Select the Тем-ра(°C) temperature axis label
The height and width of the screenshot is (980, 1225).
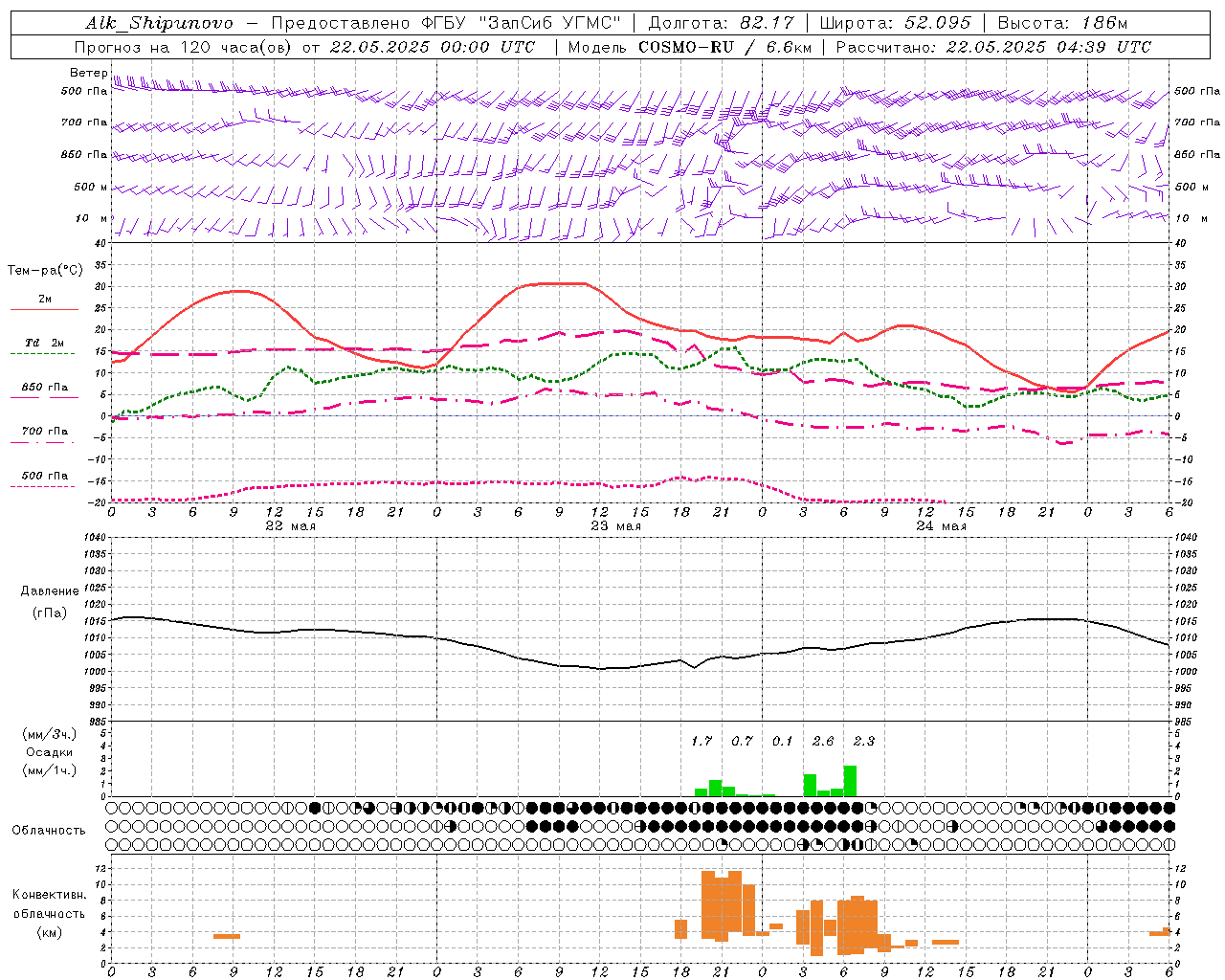pos(45,271)
